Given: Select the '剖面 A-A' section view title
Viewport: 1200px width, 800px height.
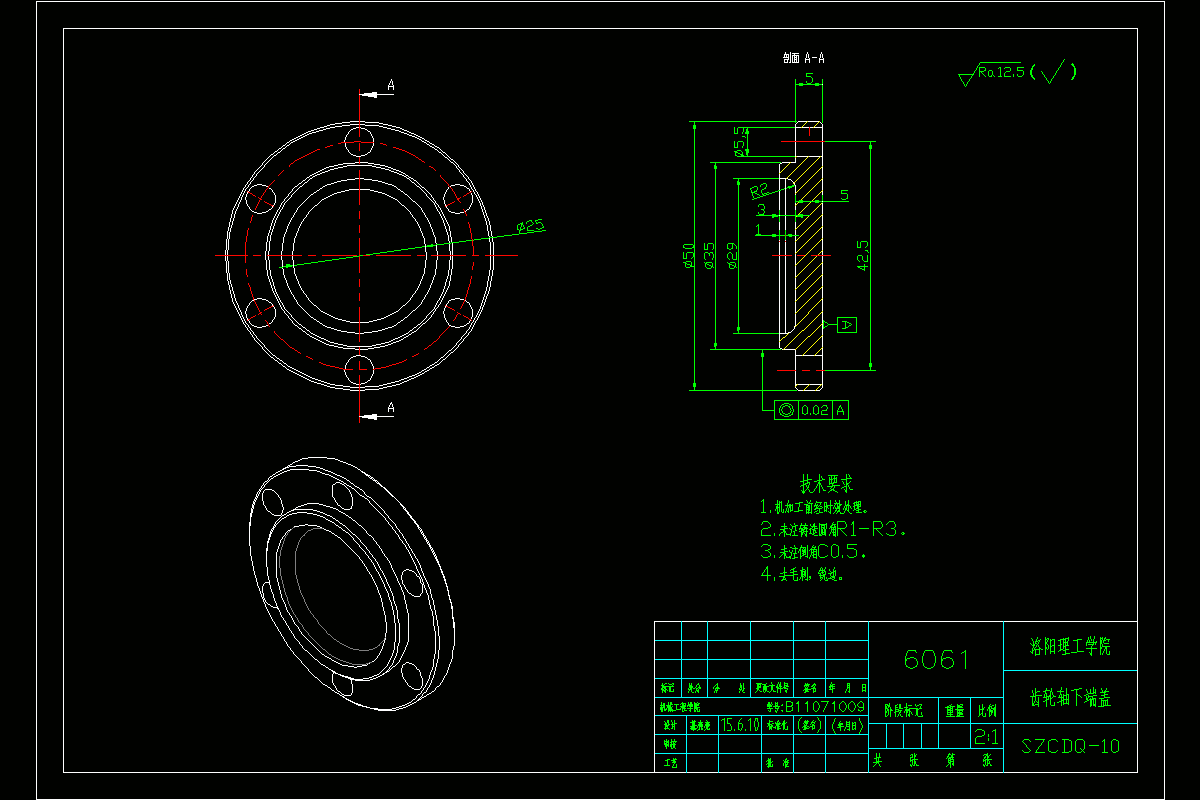Looking at the screenshot, I should [803, 58].
